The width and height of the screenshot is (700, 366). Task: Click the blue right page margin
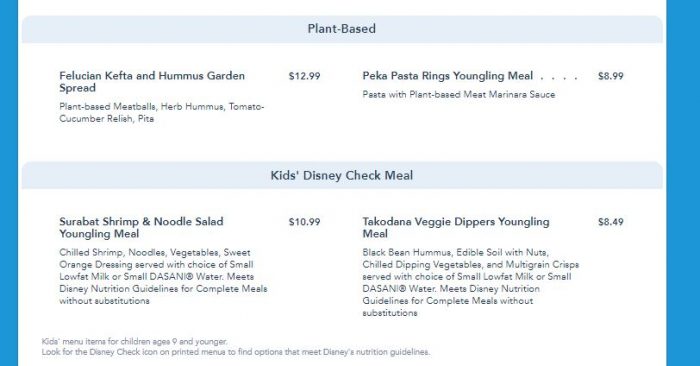pyautogui.click(x=683, y=183)
